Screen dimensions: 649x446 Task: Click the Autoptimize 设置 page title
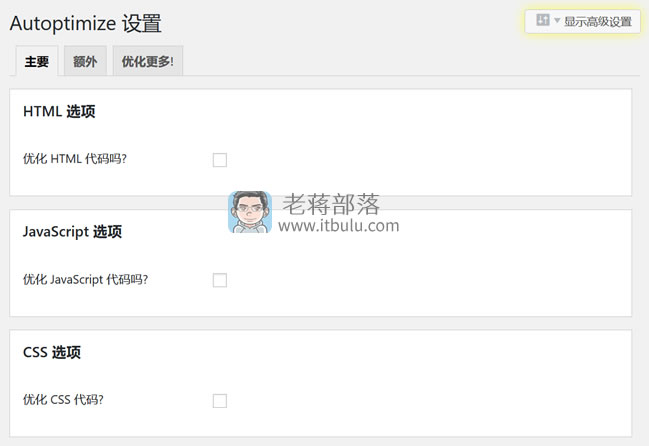[86, 23]
